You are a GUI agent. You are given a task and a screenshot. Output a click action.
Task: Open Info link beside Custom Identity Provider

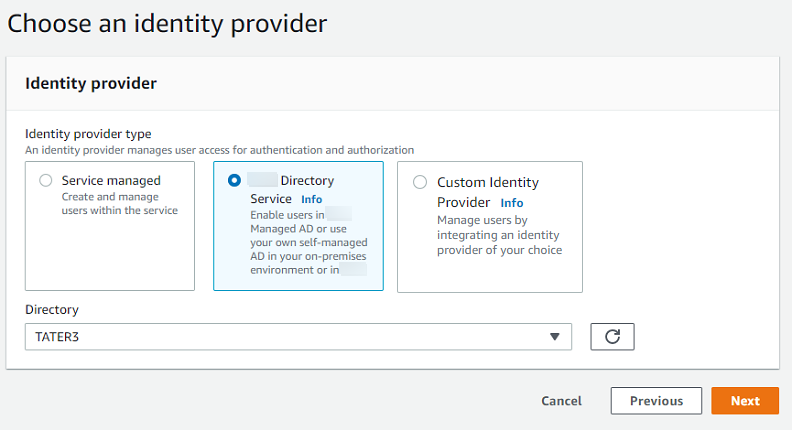coord(511,203)
